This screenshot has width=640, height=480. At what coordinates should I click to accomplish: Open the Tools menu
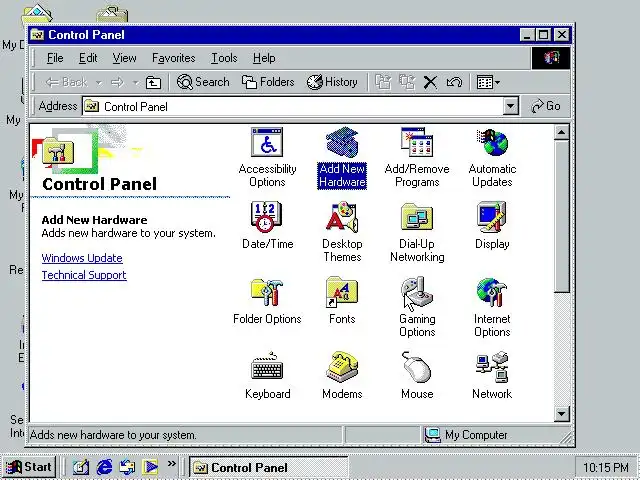[x=224, y=58]
